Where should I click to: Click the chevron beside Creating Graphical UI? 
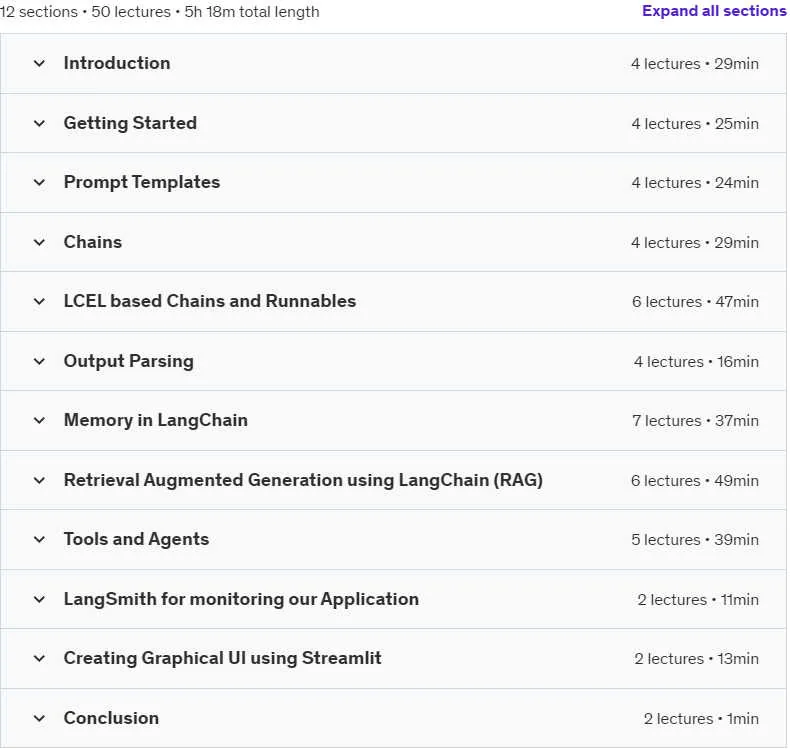tap(39, 658)
